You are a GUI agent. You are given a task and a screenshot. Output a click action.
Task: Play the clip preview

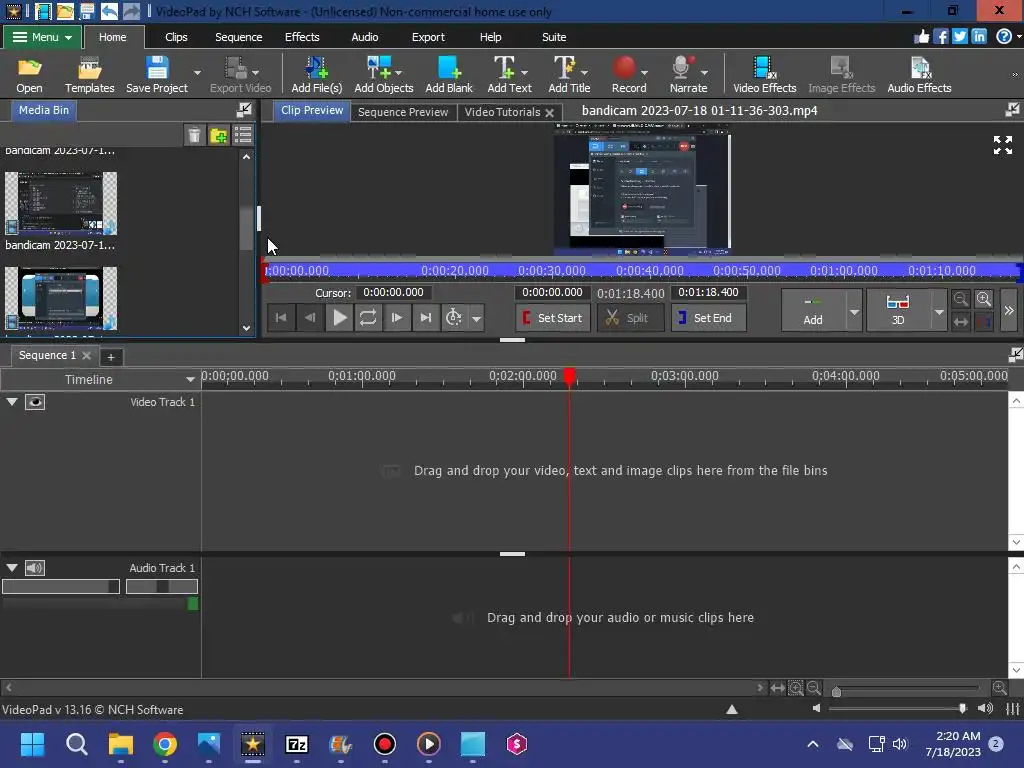click(x=340, y=318)
